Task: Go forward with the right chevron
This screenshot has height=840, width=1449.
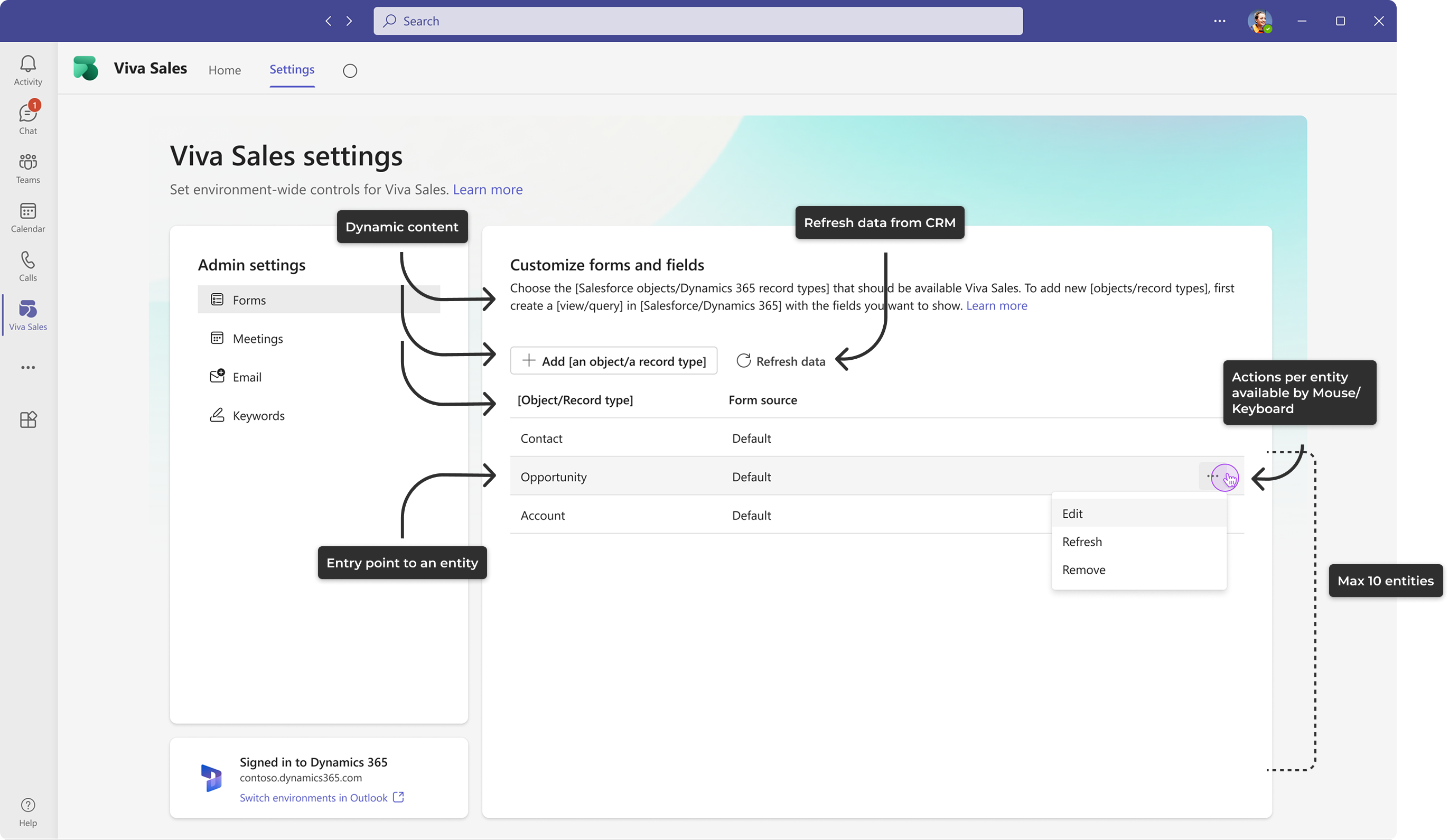Action: (x=349, y=21)
